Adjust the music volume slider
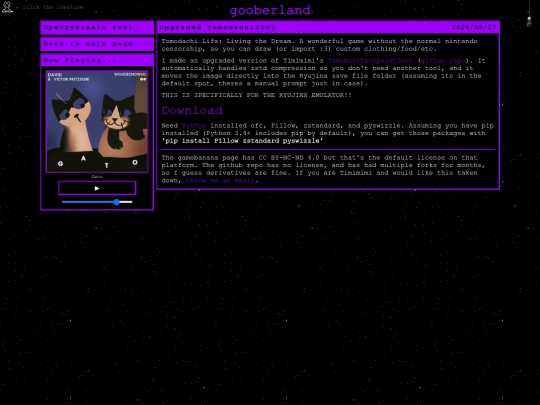Screen dimensions: 540x405 (x=97, y=202)
